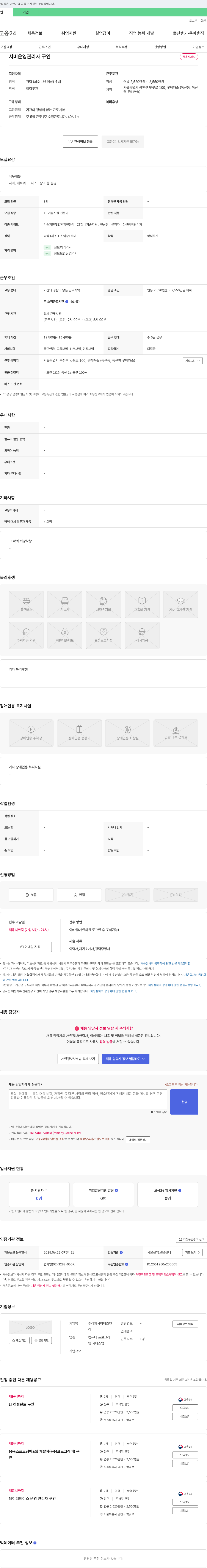Click the 고용24 logo
This screenshot has height=1568, width=207.
8,33
